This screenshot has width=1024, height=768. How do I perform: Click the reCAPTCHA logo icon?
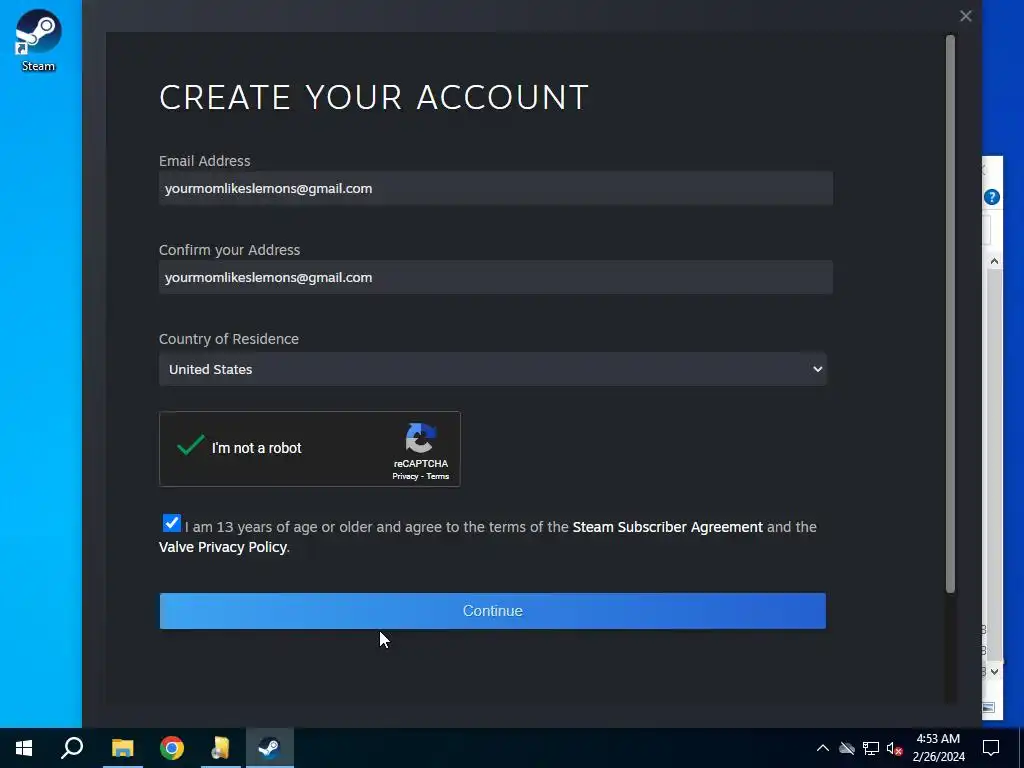point(421,438)
